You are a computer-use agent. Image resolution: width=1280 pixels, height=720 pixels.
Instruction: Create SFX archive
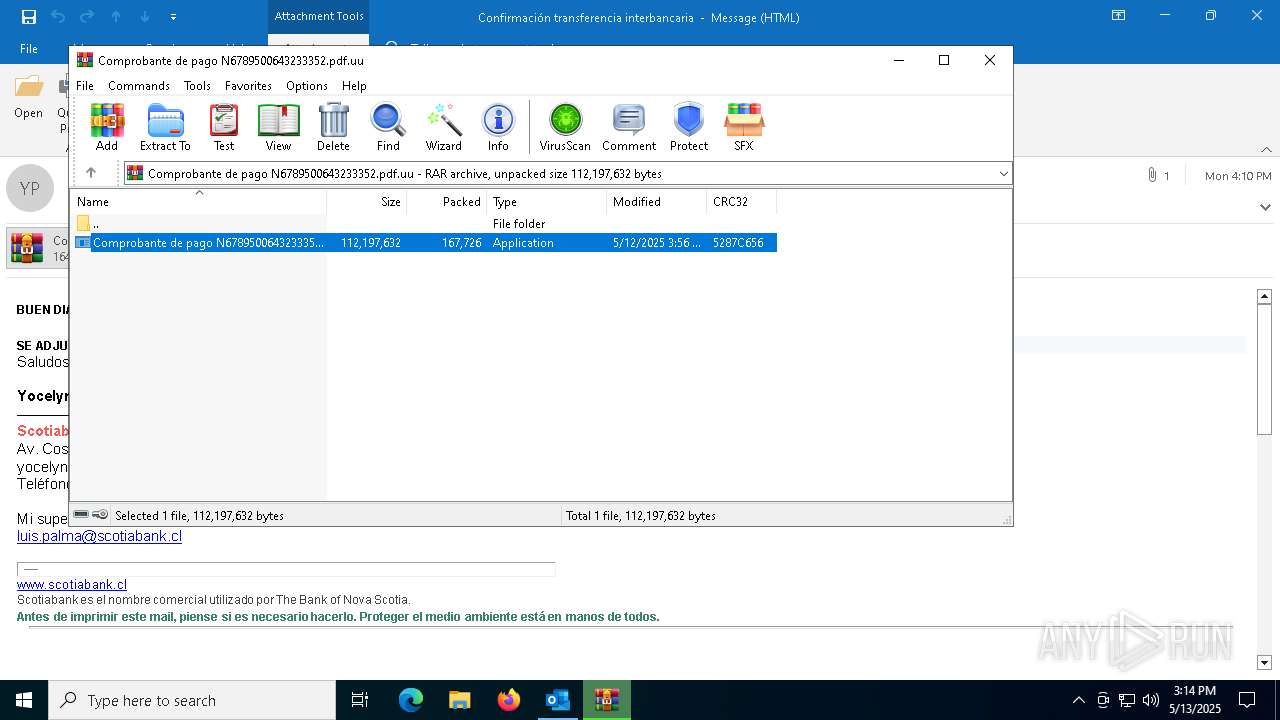(x=743, y=127)
